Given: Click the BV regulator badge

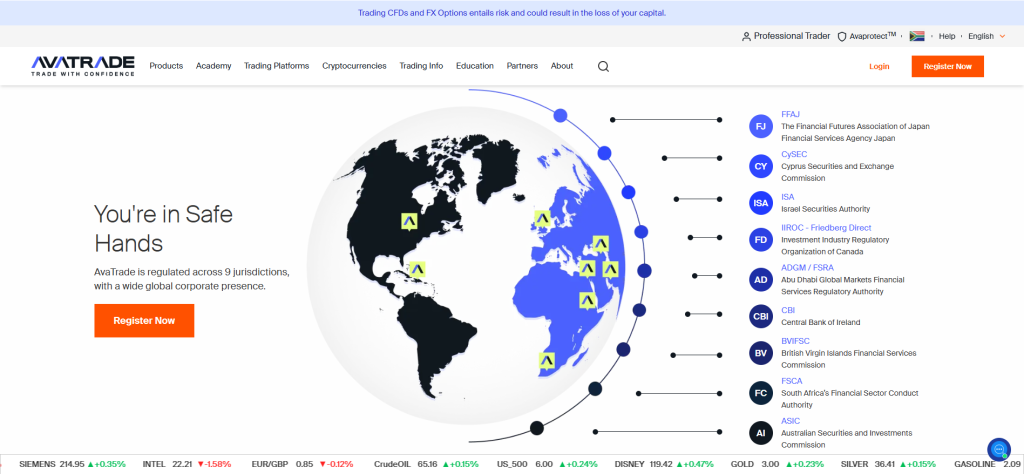Looking at the screenshot, I should coord(761,353).
